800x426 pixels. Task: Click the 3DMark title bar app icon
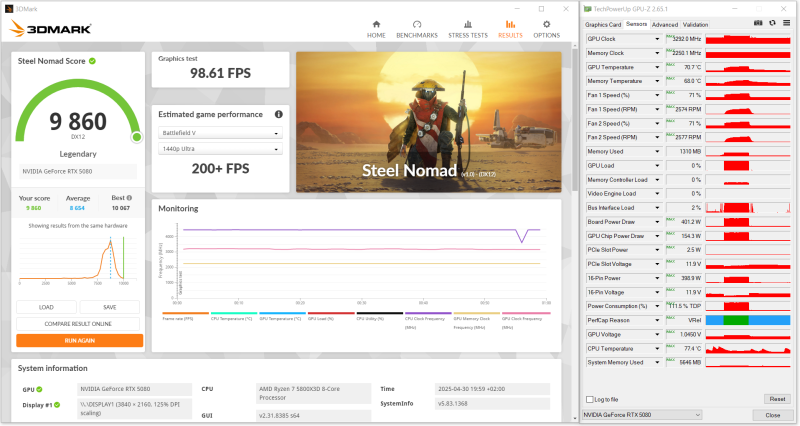(9, 9)
